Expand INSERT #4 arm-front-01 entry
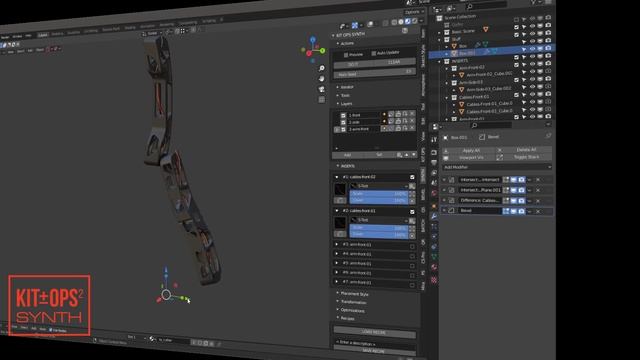The image size is (640, 360). (337, 253)
